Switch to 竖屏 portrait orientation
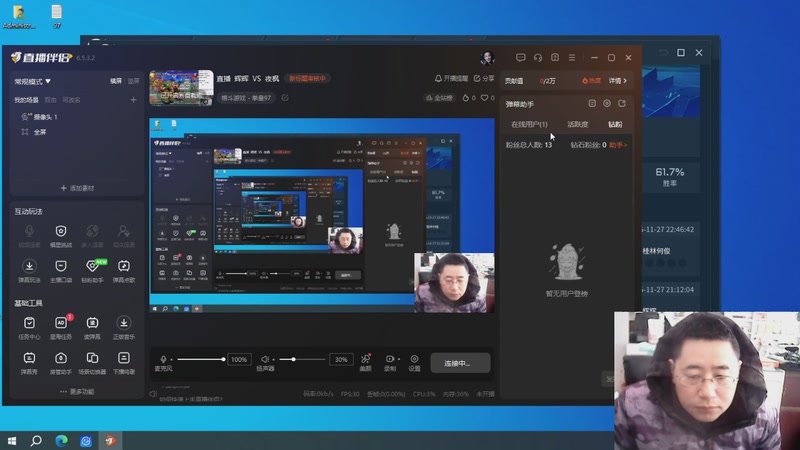This screenshot has height=450, width=800. [x=133, y=81]
